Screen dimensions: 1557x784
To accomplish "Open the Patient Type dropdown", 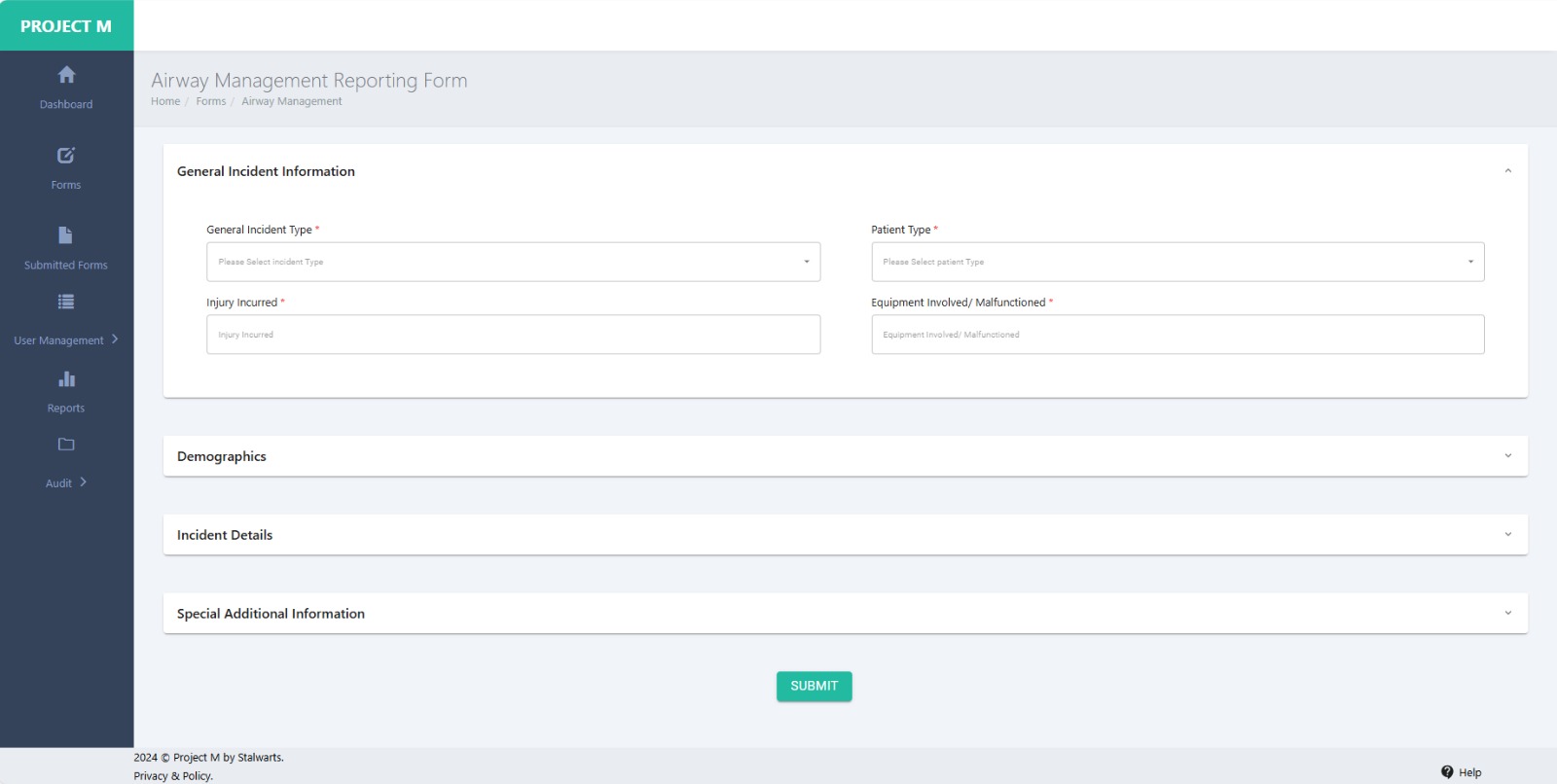I will tap(1177, 262).
